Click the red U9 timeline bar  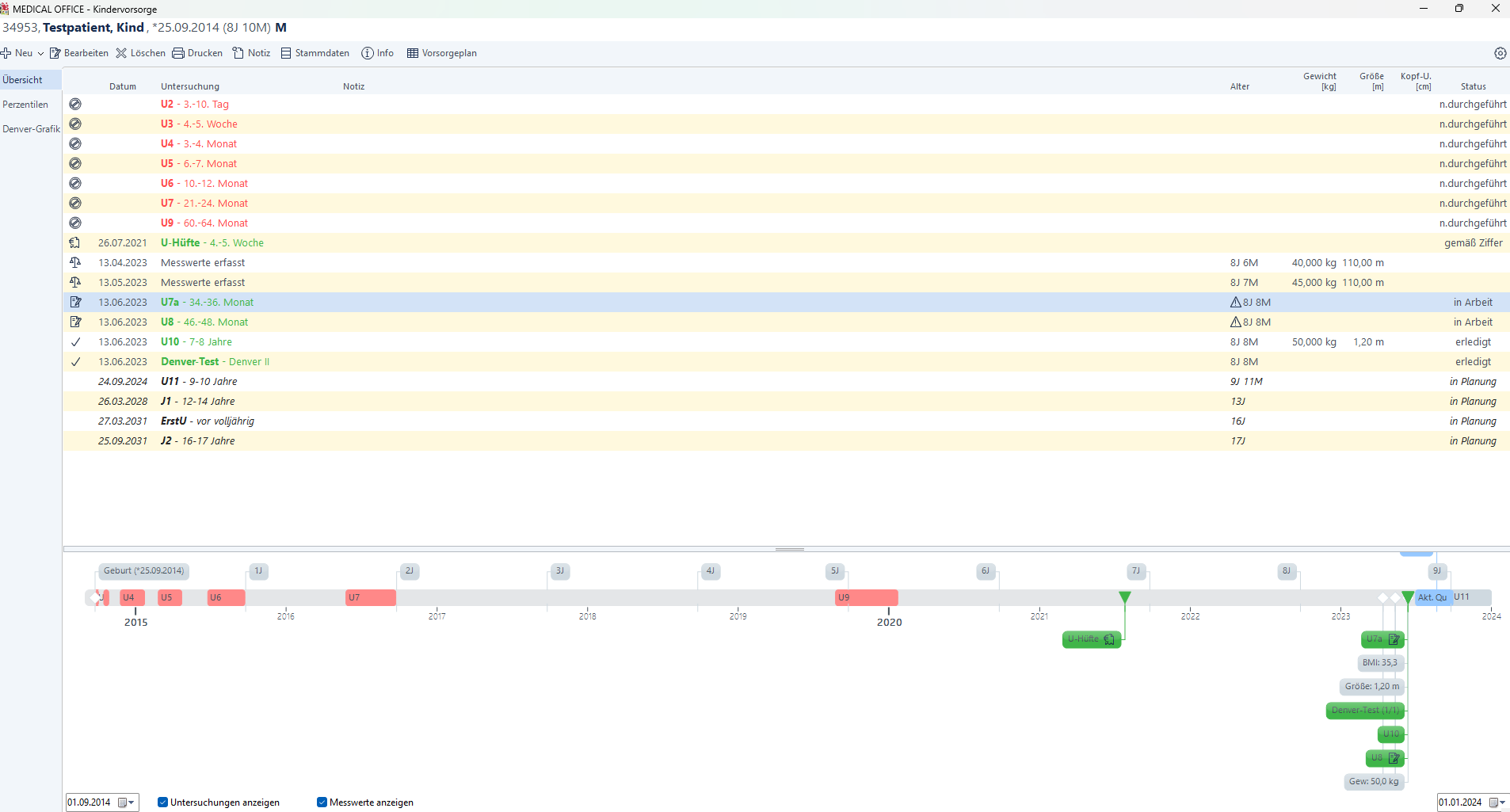867,597
